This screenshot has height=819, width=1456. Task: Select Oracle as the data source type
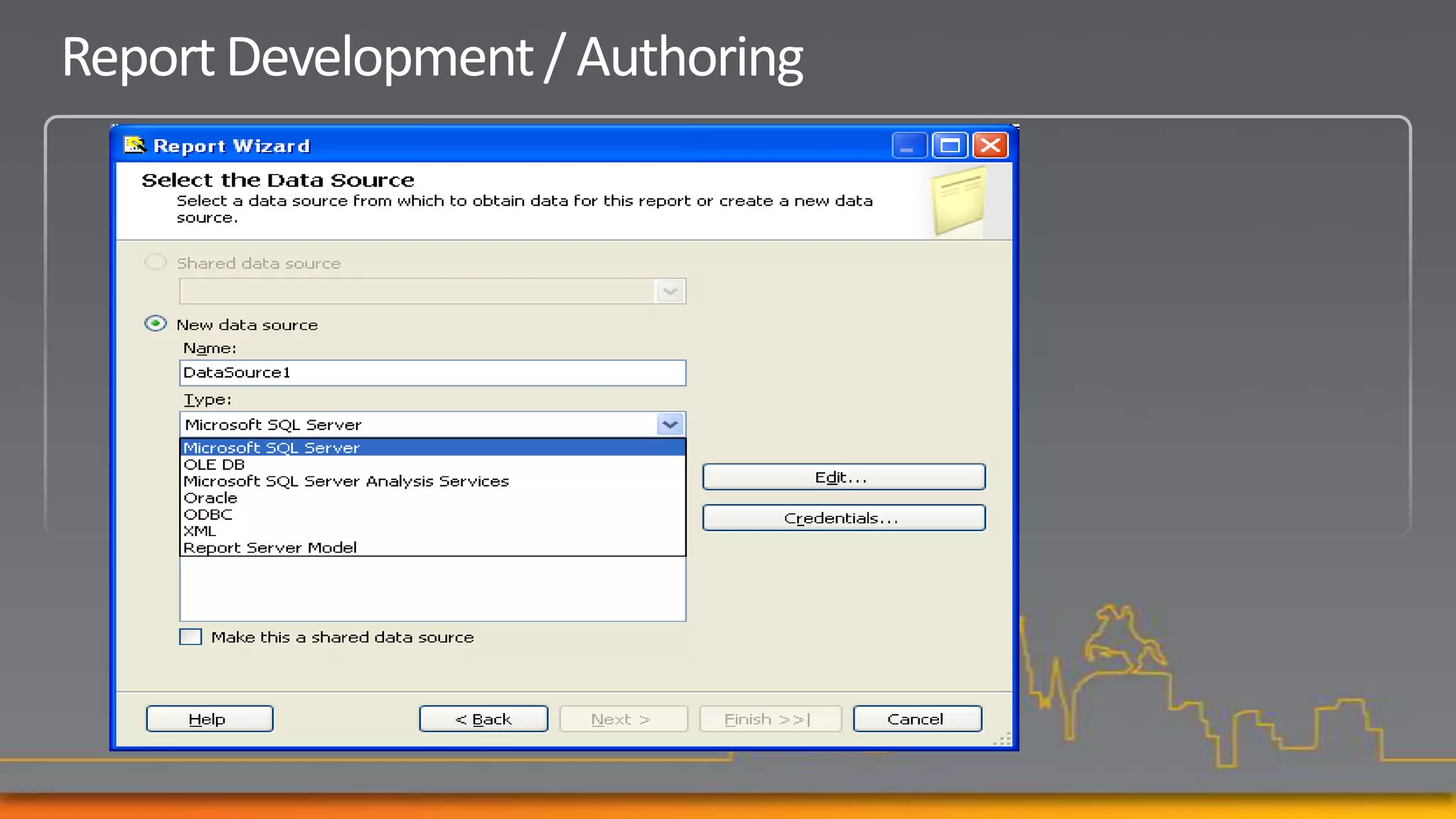click(432, 498)
